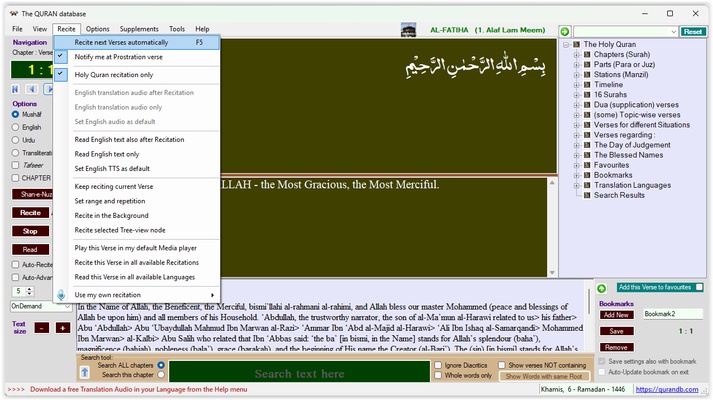Click the green up-arrow icon above Bookmarks
The height and width of the screenshot is (400, 713).
[x=601, y=289]
